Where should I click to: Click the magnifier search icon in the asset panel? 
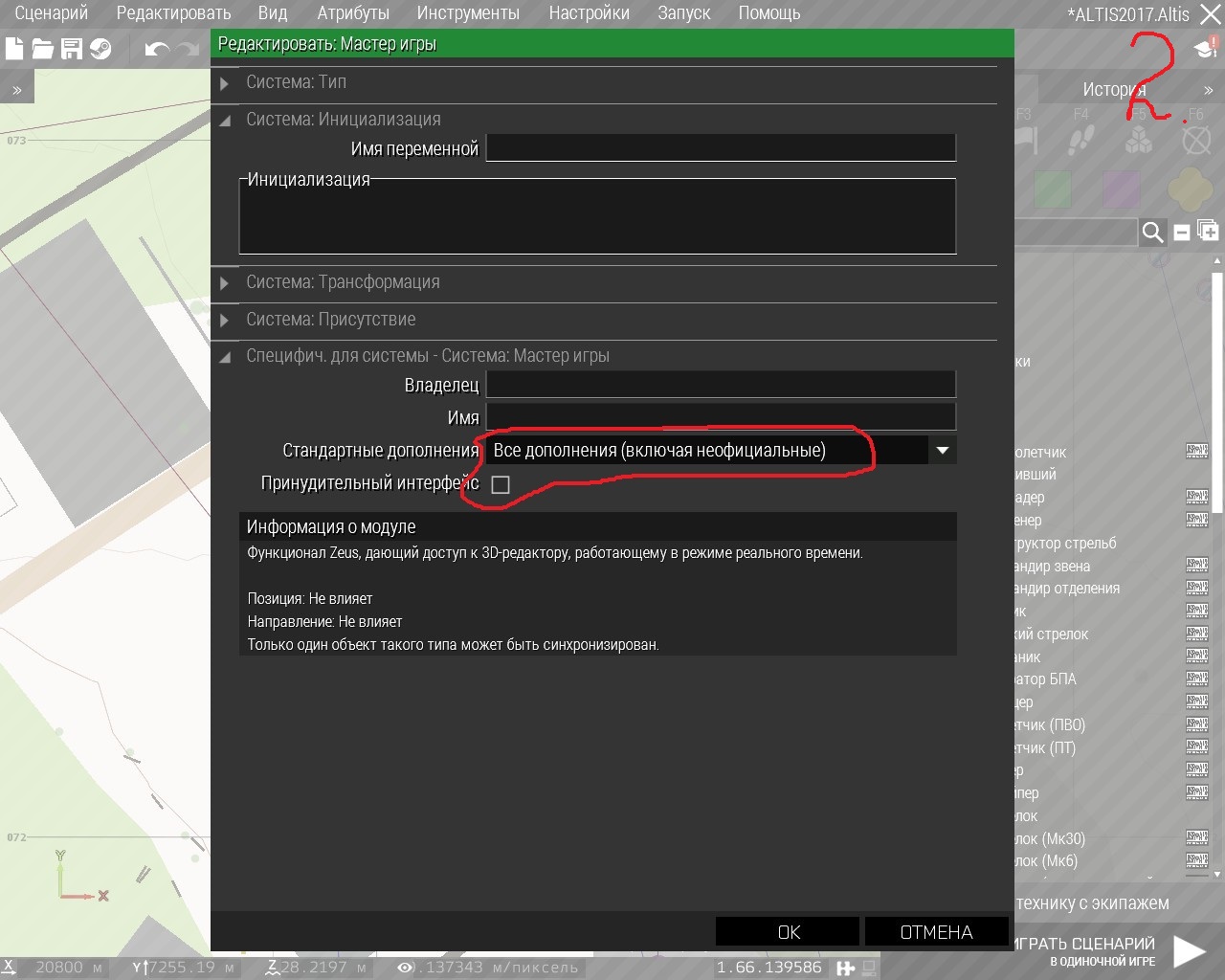(x=1152, y=232)
